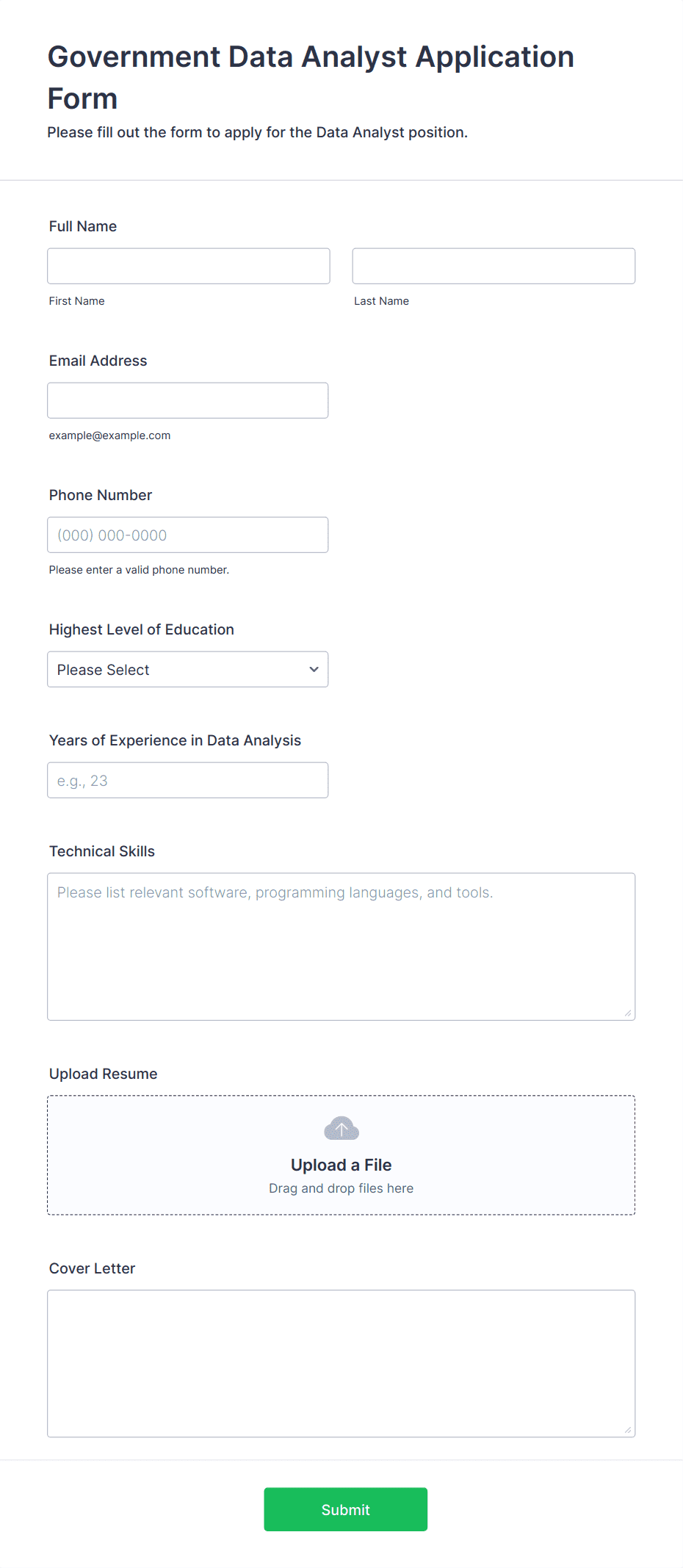Click the Email Address label
Image resolution: width=683 pixels, height=1568 pixels.
pyautogui.click(x=98, y=361)
